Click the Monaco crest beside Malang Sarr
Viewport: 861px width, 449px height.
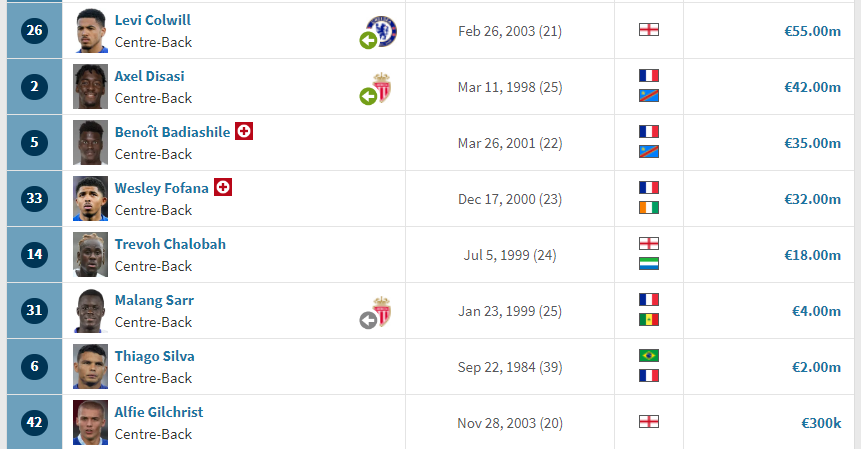click(x=382, y=311)
